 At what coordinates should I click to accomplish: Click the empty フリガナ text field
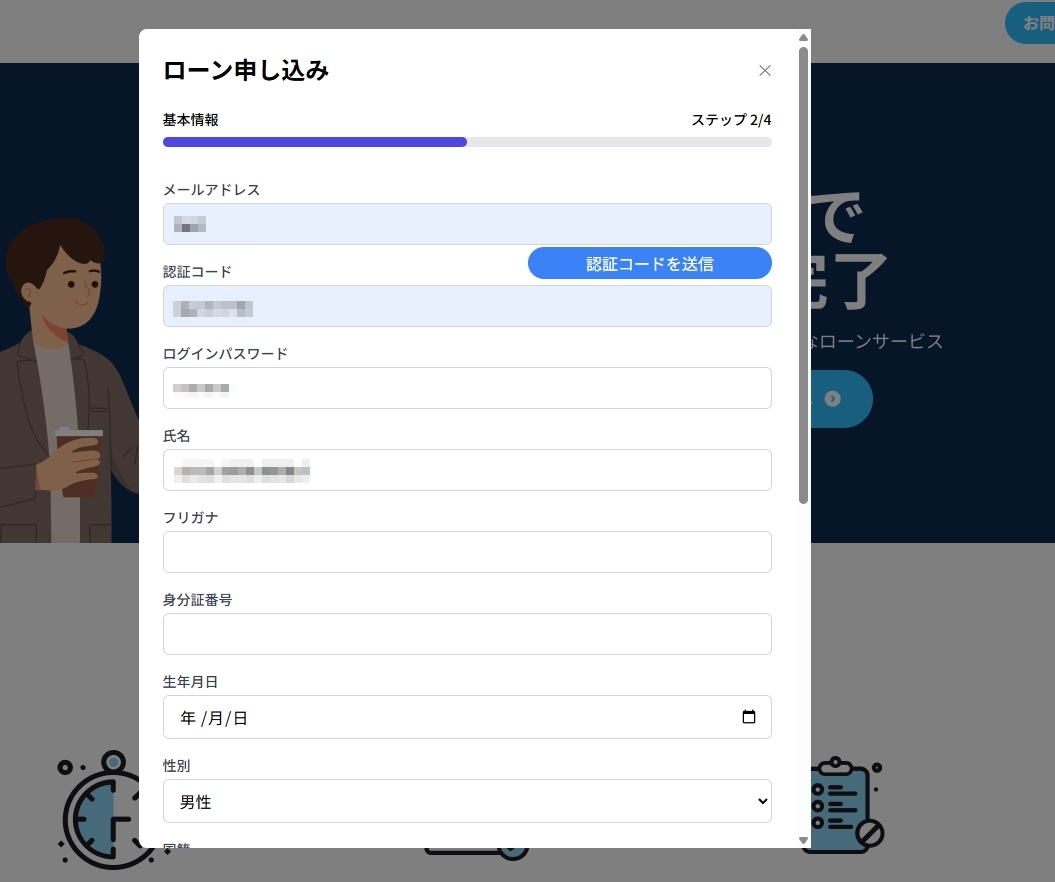pos(467,552)
